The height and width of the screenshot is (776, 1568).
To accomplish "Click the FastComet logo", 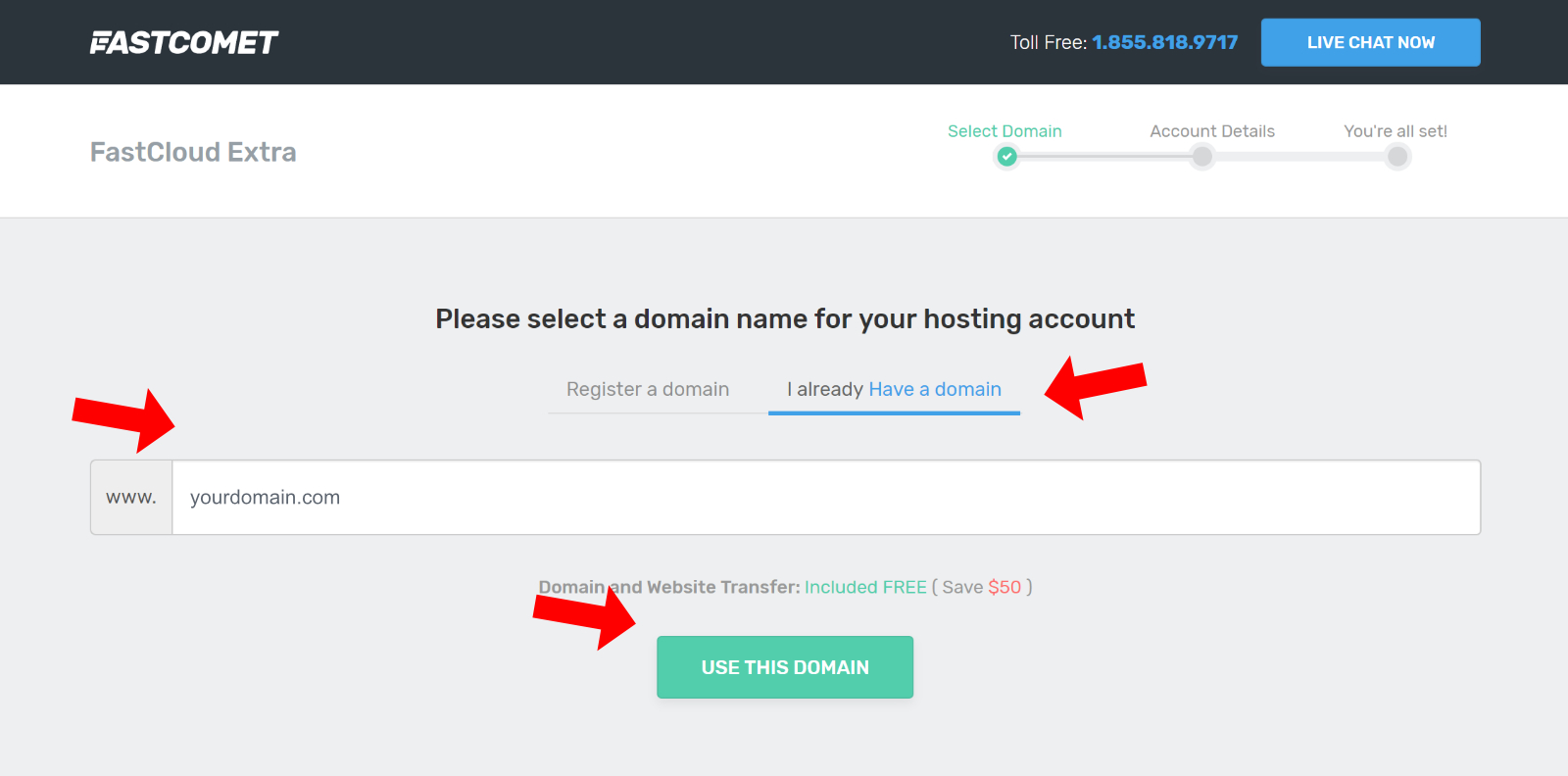I will point(184,42).
